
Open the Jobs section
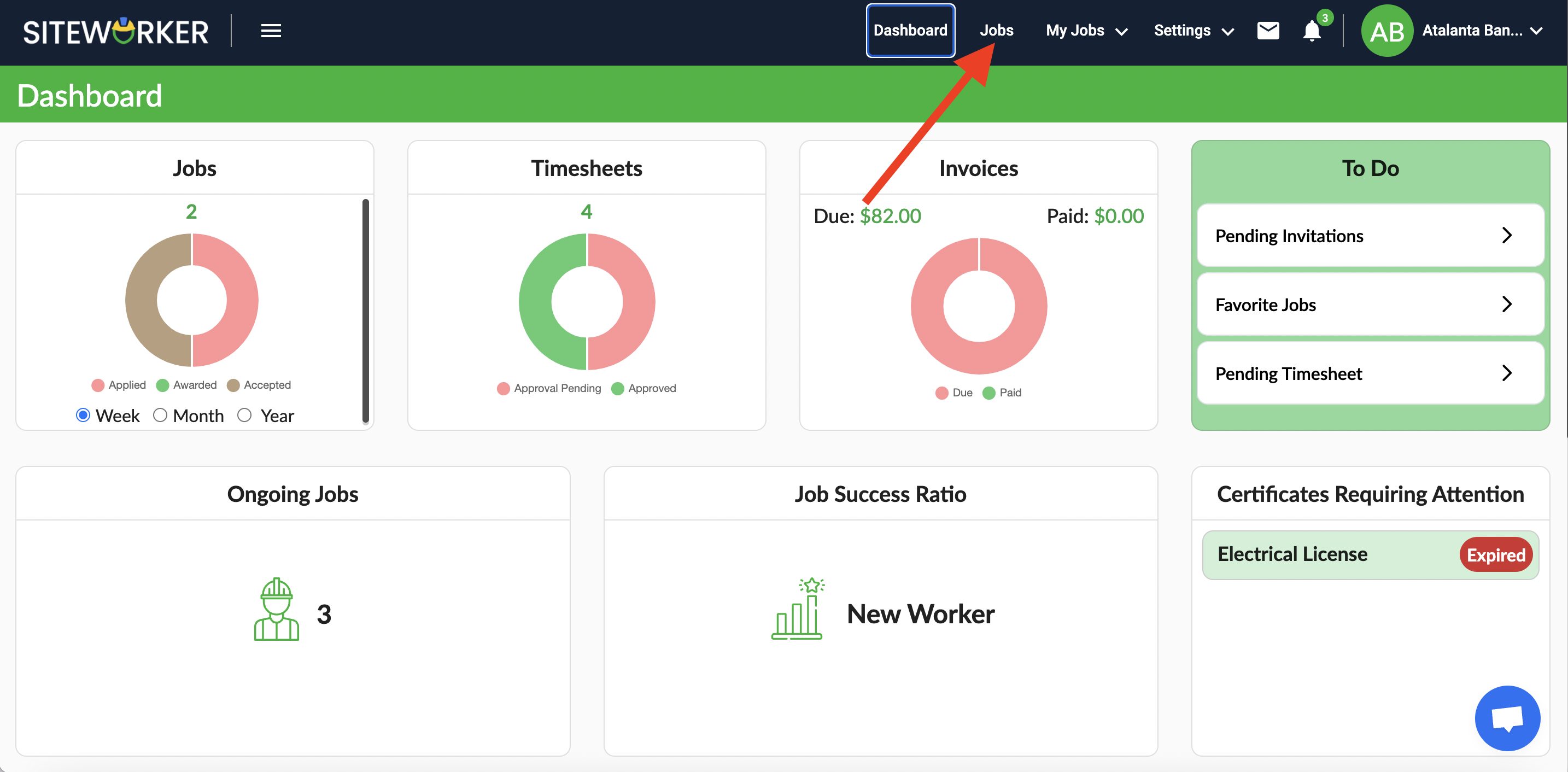pos(997,31)
